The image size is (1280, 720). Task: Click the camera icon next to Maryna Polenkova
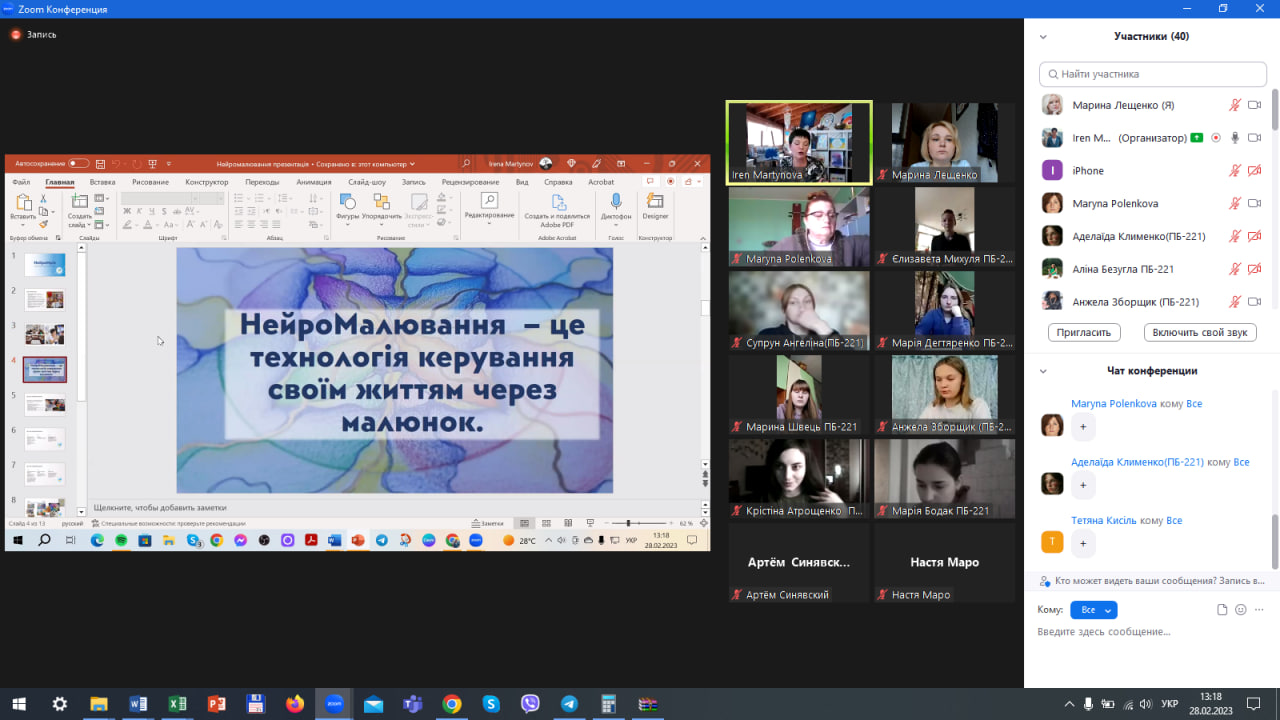(1254, 203)
